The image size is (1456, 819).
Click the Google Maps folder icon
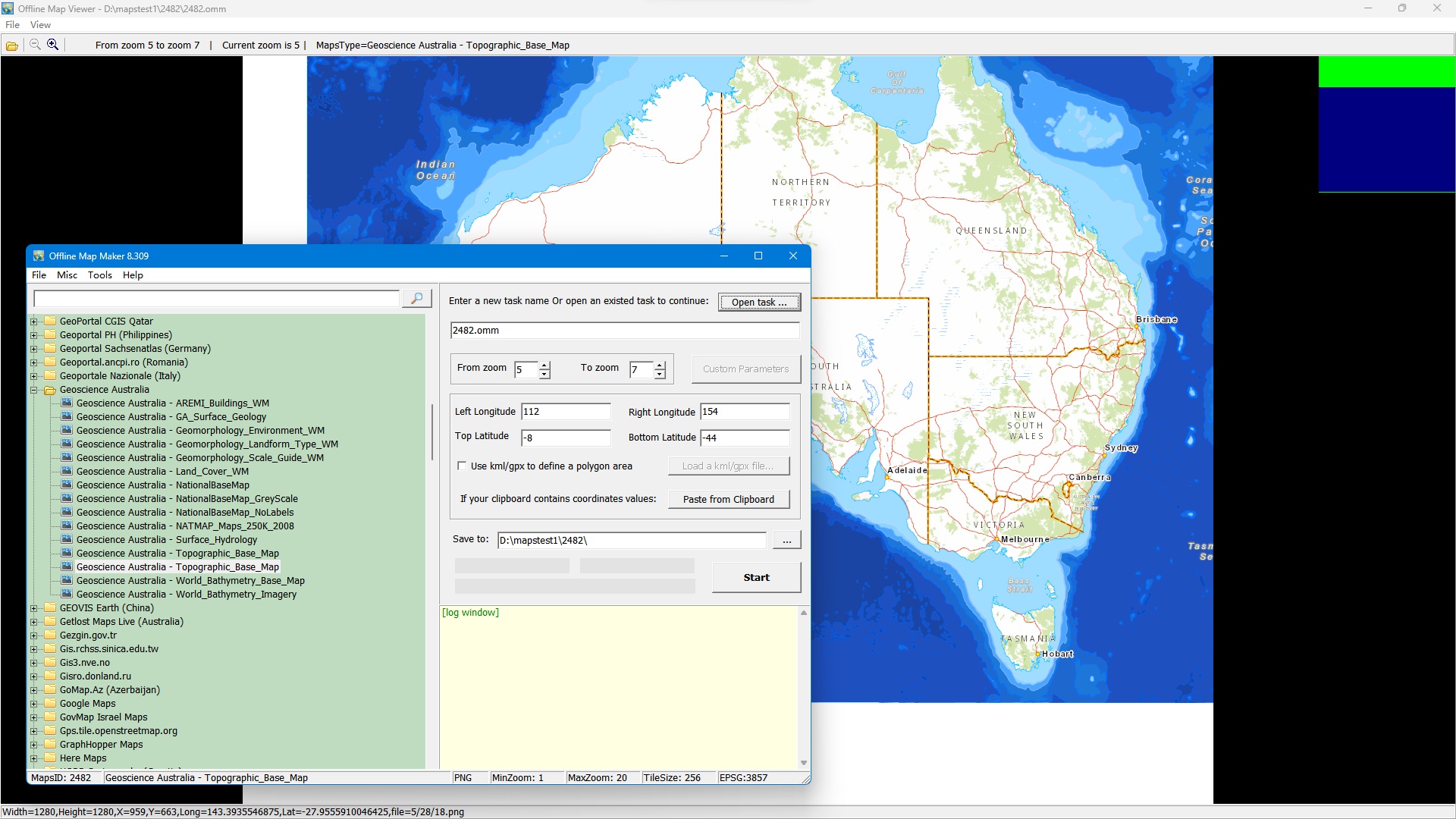tap(50, 703)
